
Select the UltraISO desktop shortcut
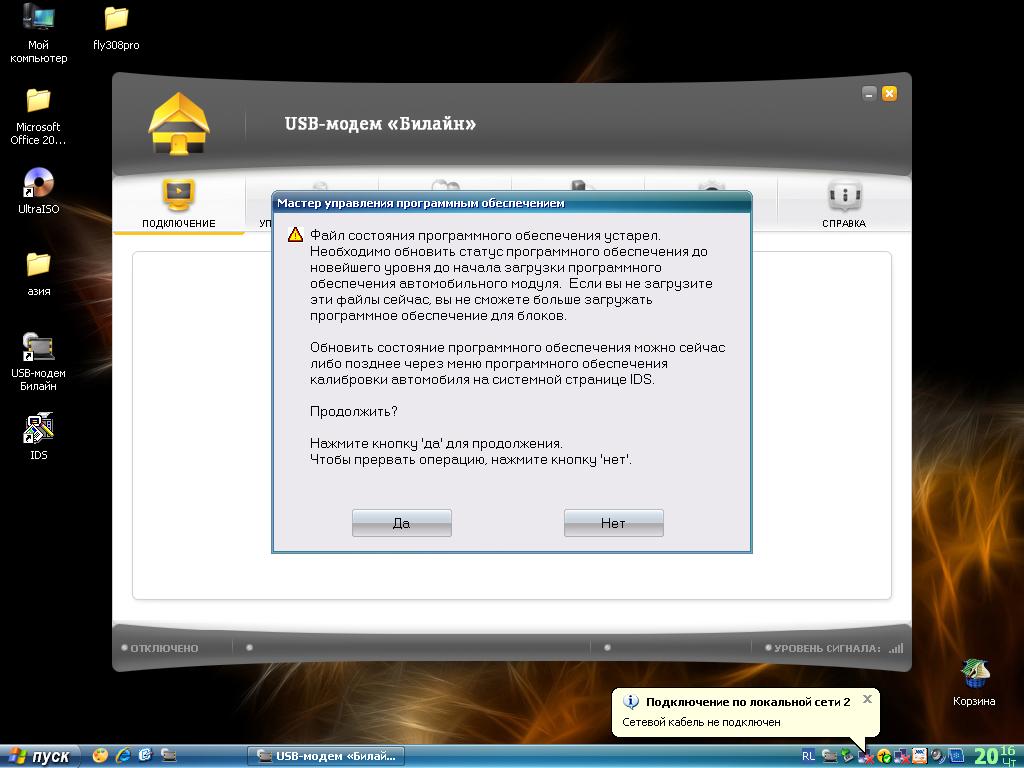coord(39,191)
